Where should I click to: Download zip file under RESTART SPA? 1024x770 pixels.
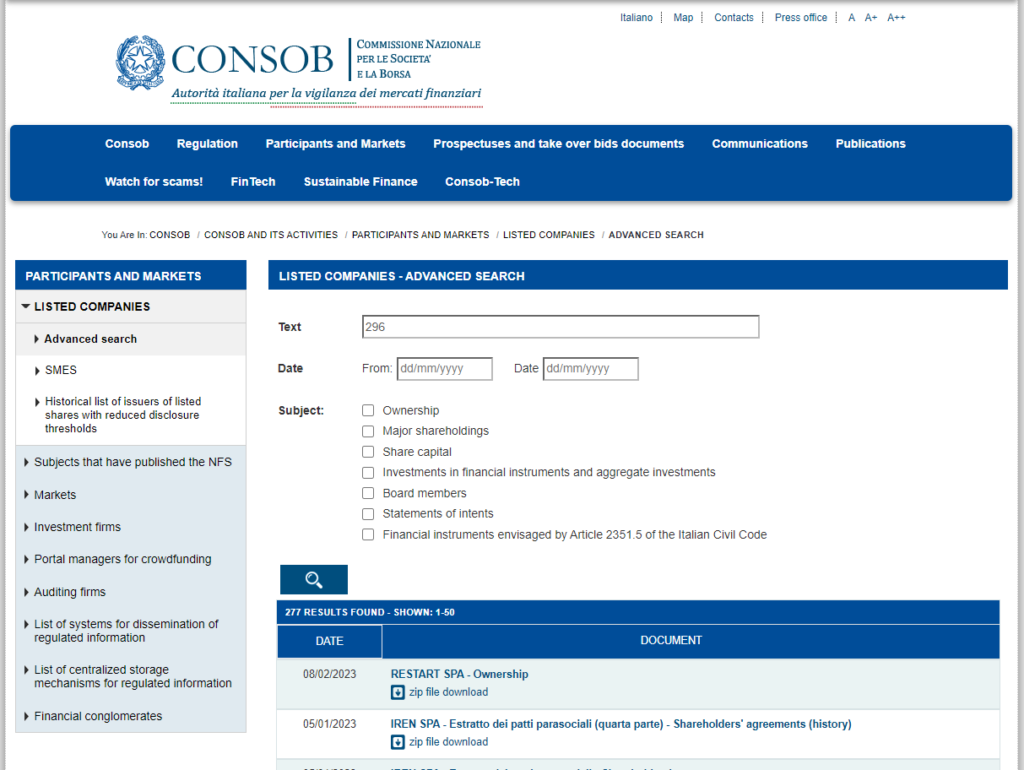[x=448, y=692]
